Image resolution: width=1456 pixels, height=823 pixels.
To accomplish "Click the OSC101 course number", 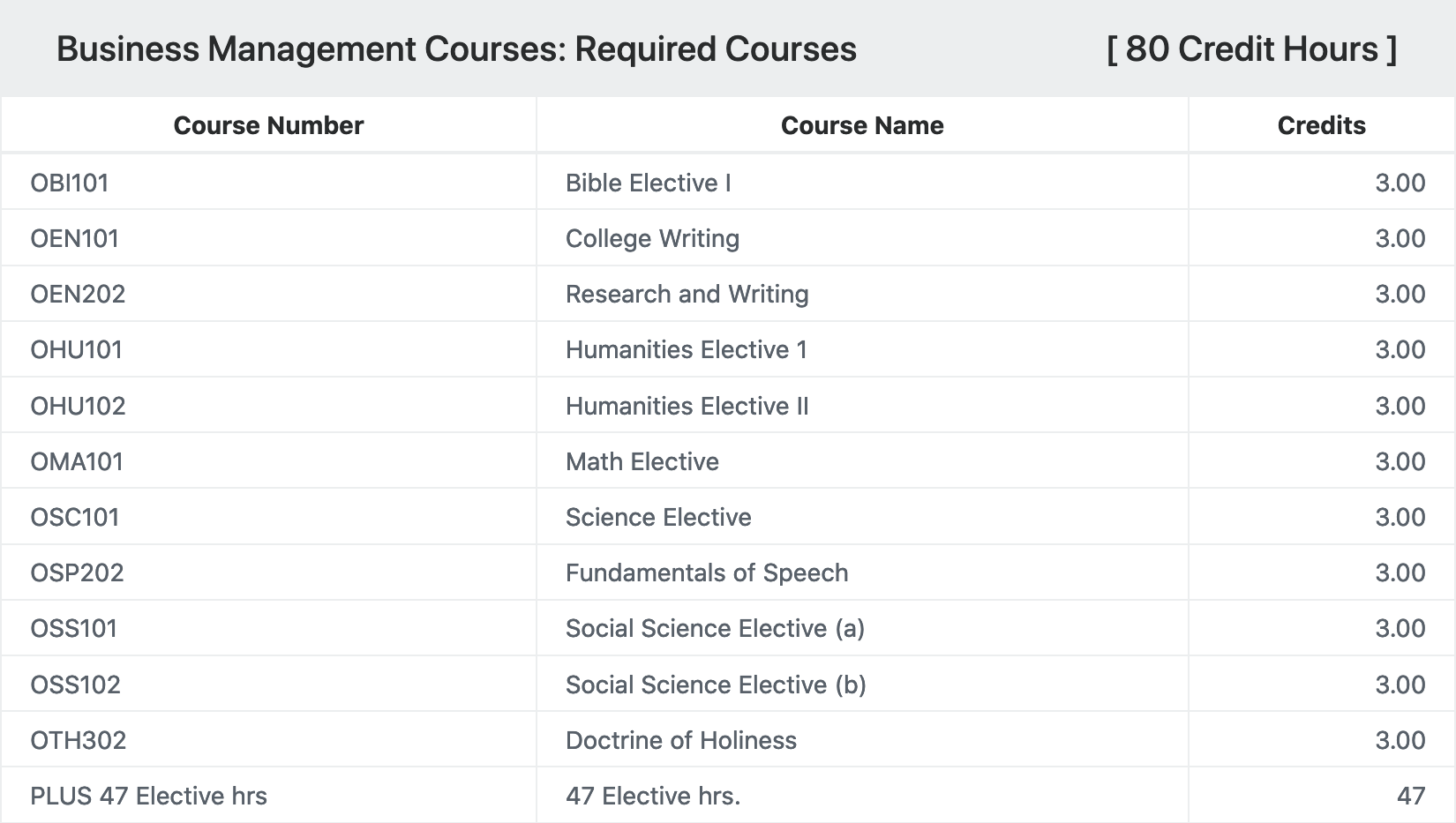I will [x=75, y=517].
